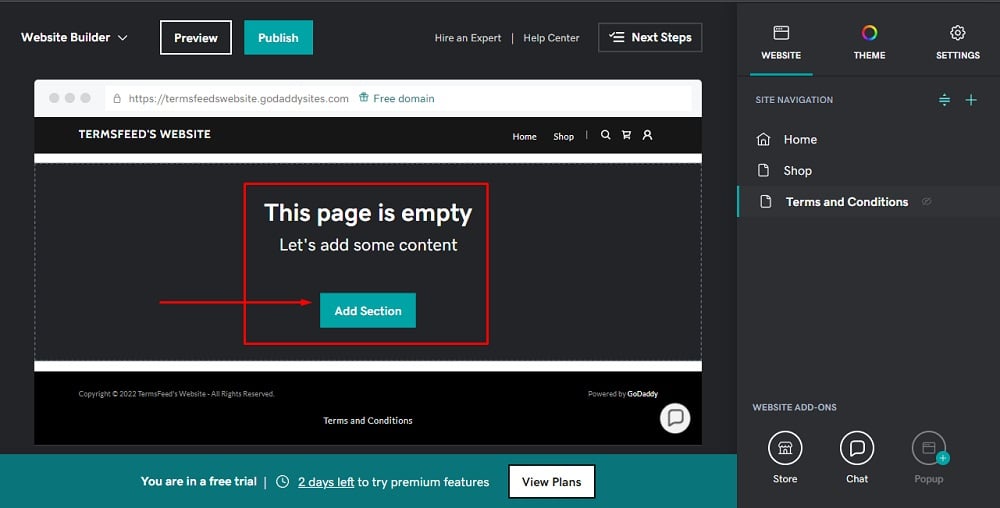This screenshot has height=508, width=1000.
Task: Click the SITE NAVIGATION heading
Action: tap(794, 100)
